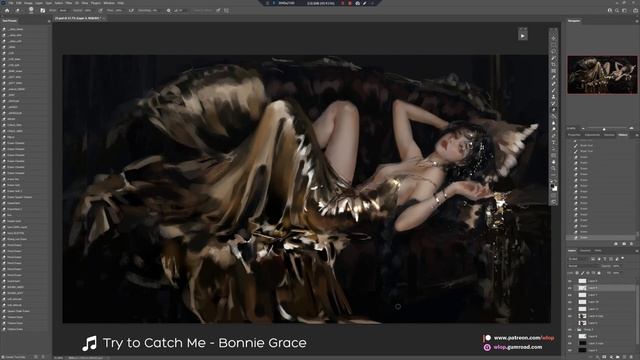Switch to the Adjustments tab
Image resolution: width=640 pixels, height=360 pixels.
pos(592,135)
